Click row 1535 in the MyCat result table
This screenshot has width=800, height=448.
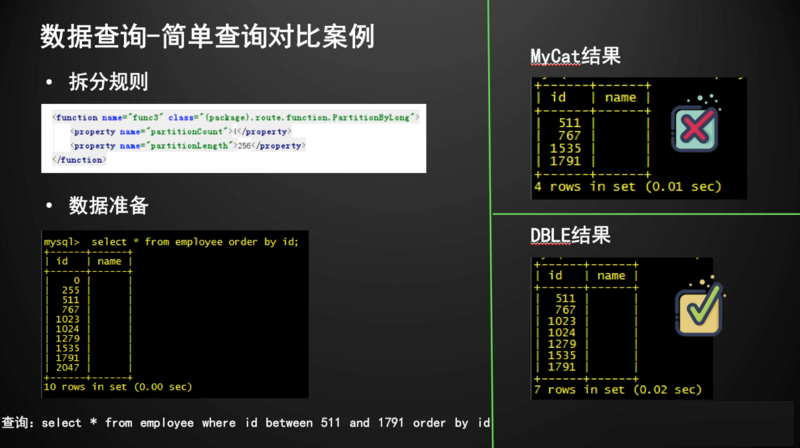click(593, 148)
